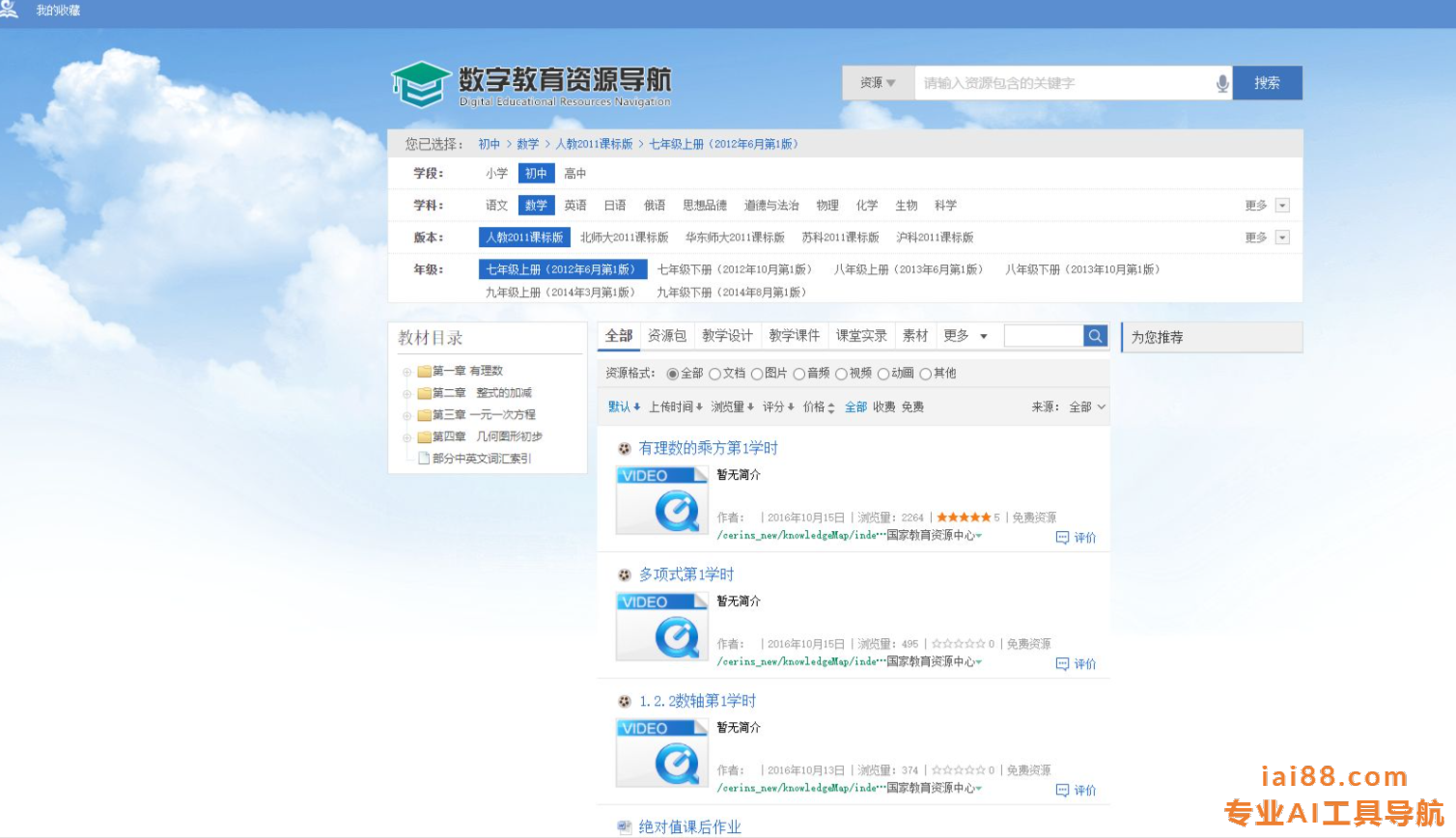
Task: Choose 八年级上册 (2013年6月第1版) grade
Action: (909, 269)
